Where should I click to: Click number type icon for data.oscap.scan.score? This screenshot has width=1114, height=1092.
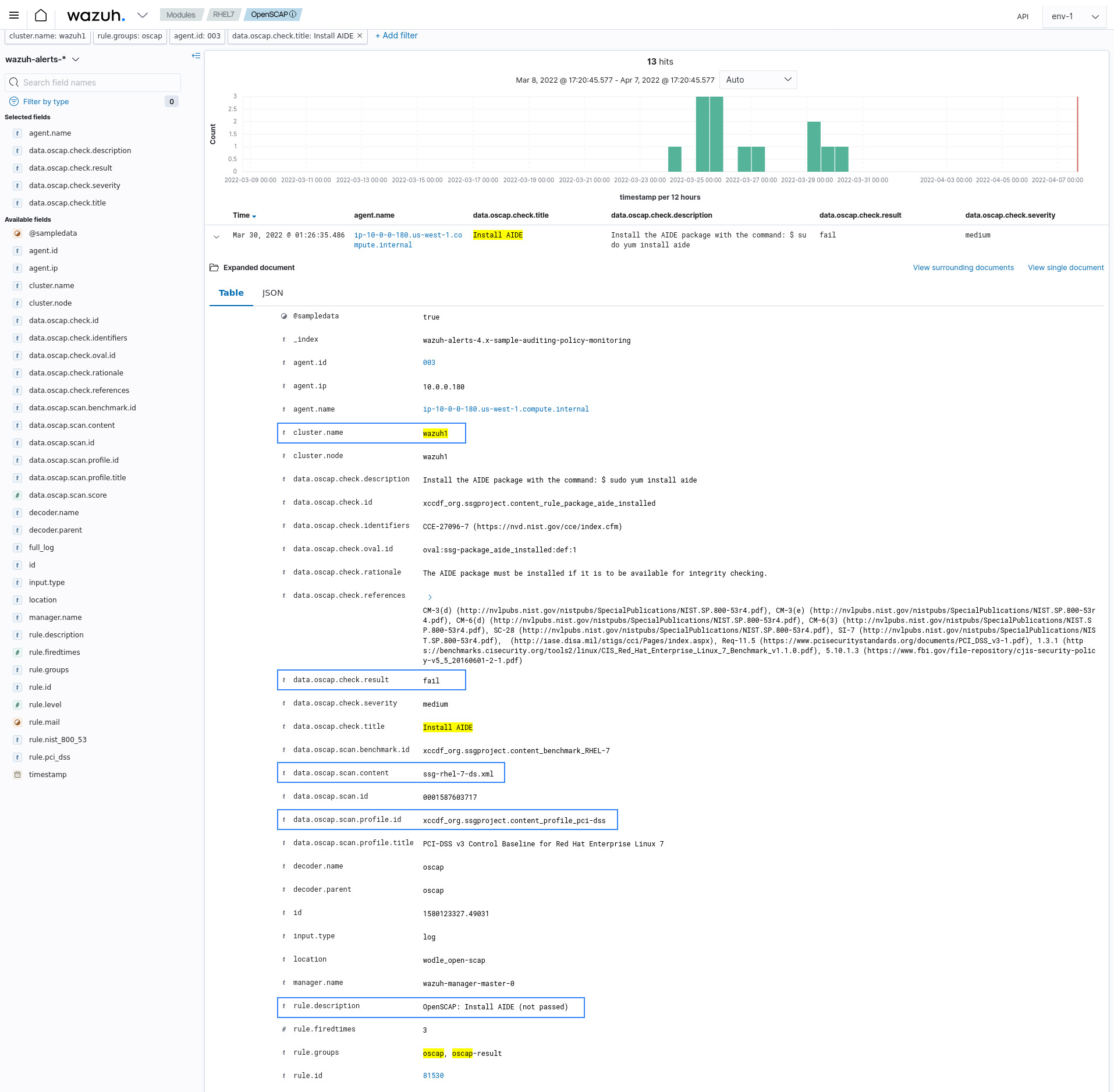[17, 495]
